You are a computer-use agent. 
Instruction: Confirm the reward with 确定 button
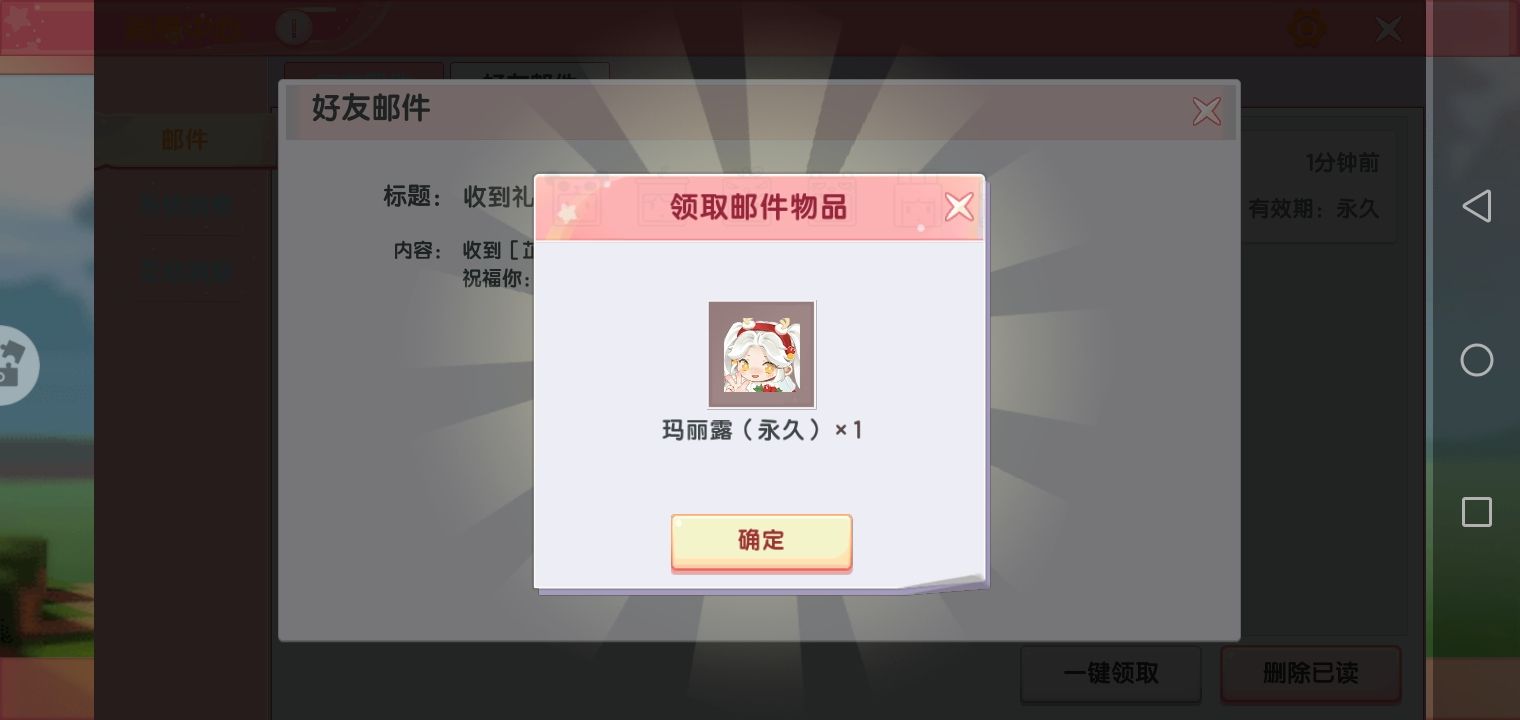pos(761,542)
